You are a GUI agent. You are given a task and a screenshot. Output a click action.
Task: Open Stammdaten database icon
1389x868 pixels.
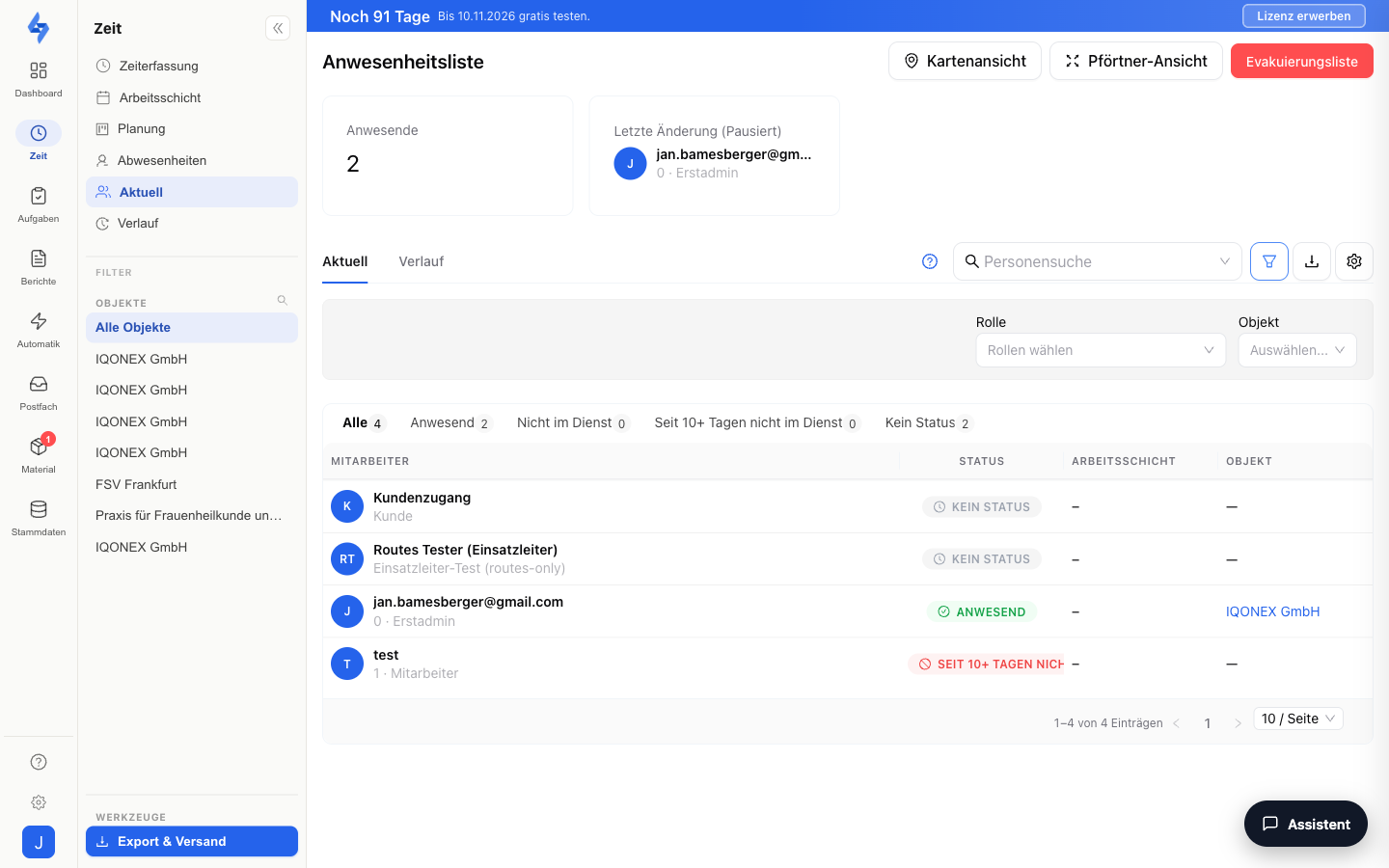tap(39, 509)
